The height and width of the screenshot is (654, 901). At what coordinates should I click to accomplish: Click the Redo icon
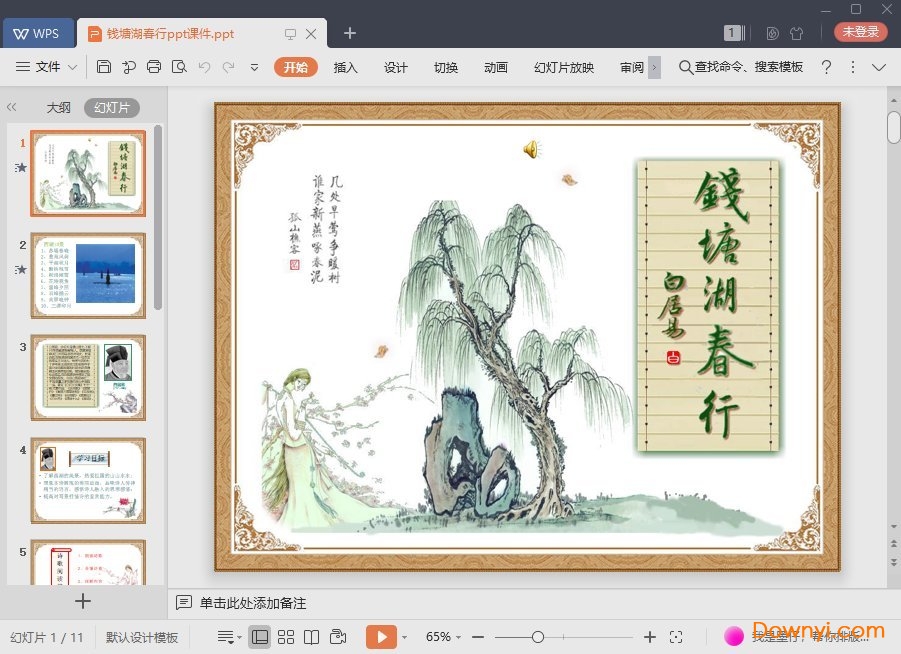pos(229,67)
